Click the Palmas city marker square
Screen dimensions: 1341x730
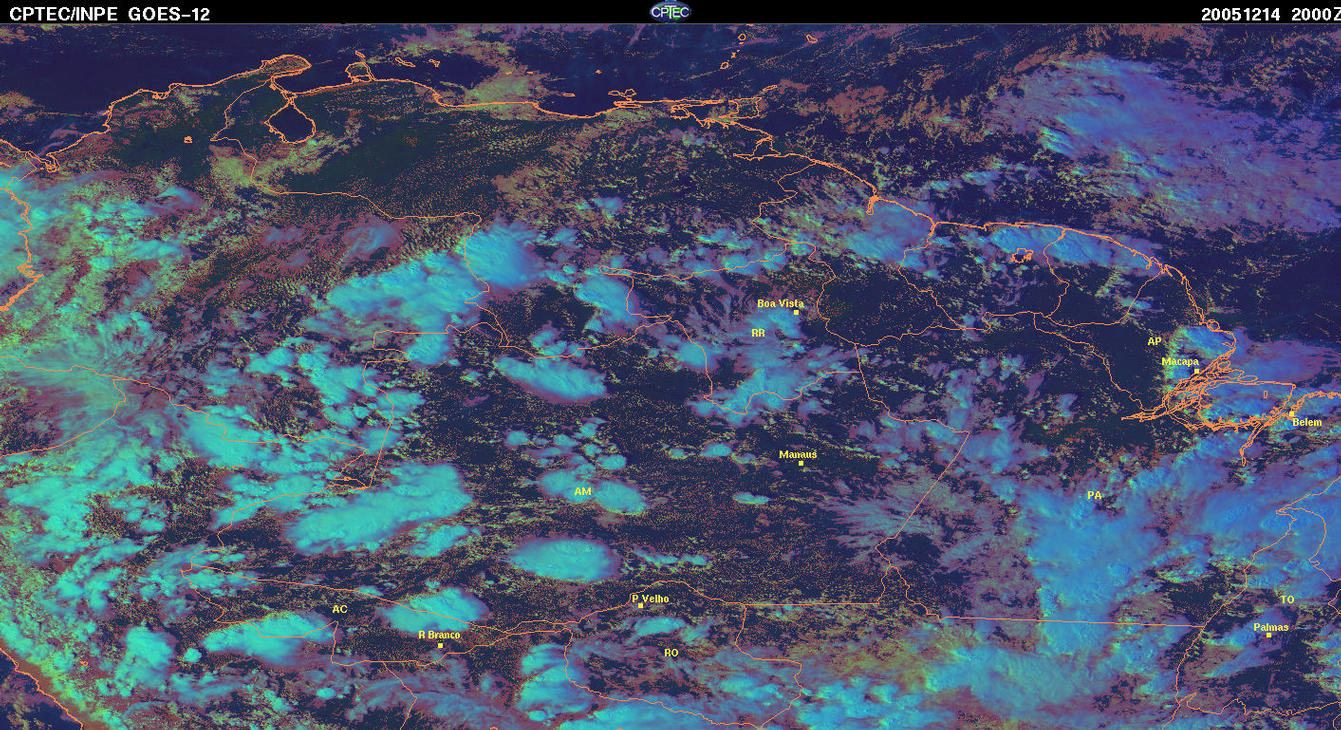tap(1268, 635)
